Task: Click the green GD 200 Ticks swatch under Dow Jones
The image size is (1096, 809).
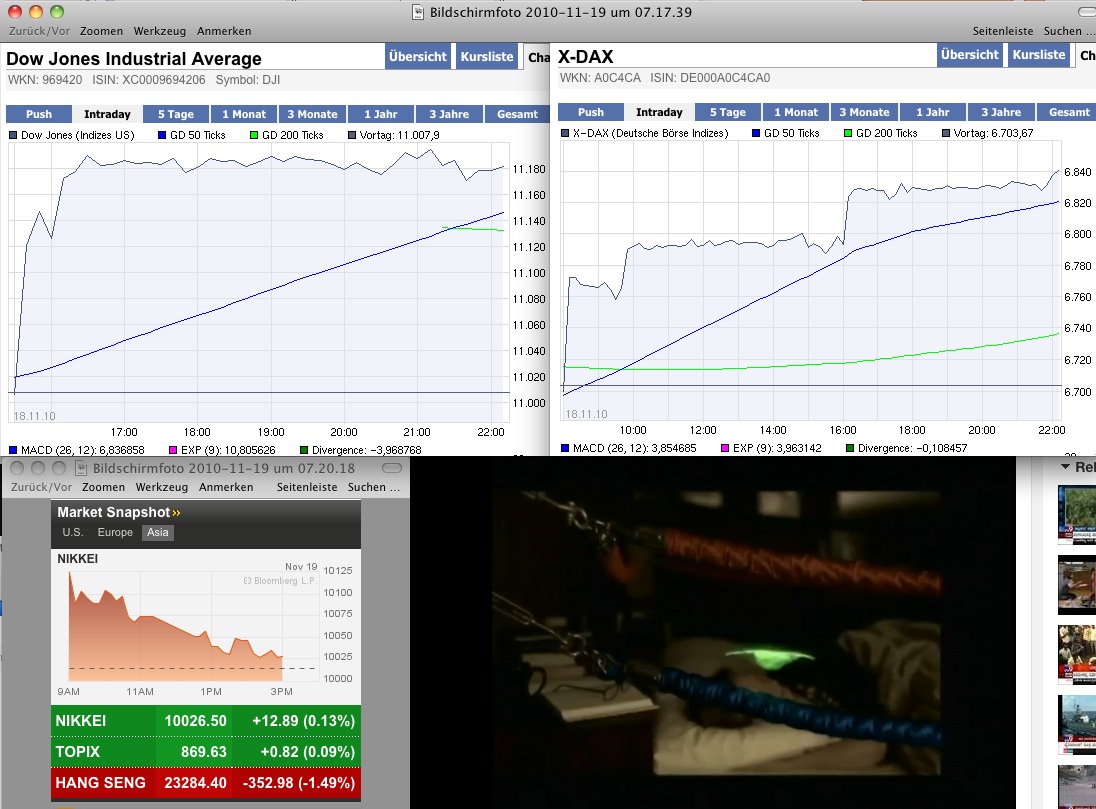Action: click(x=254, y=135)
